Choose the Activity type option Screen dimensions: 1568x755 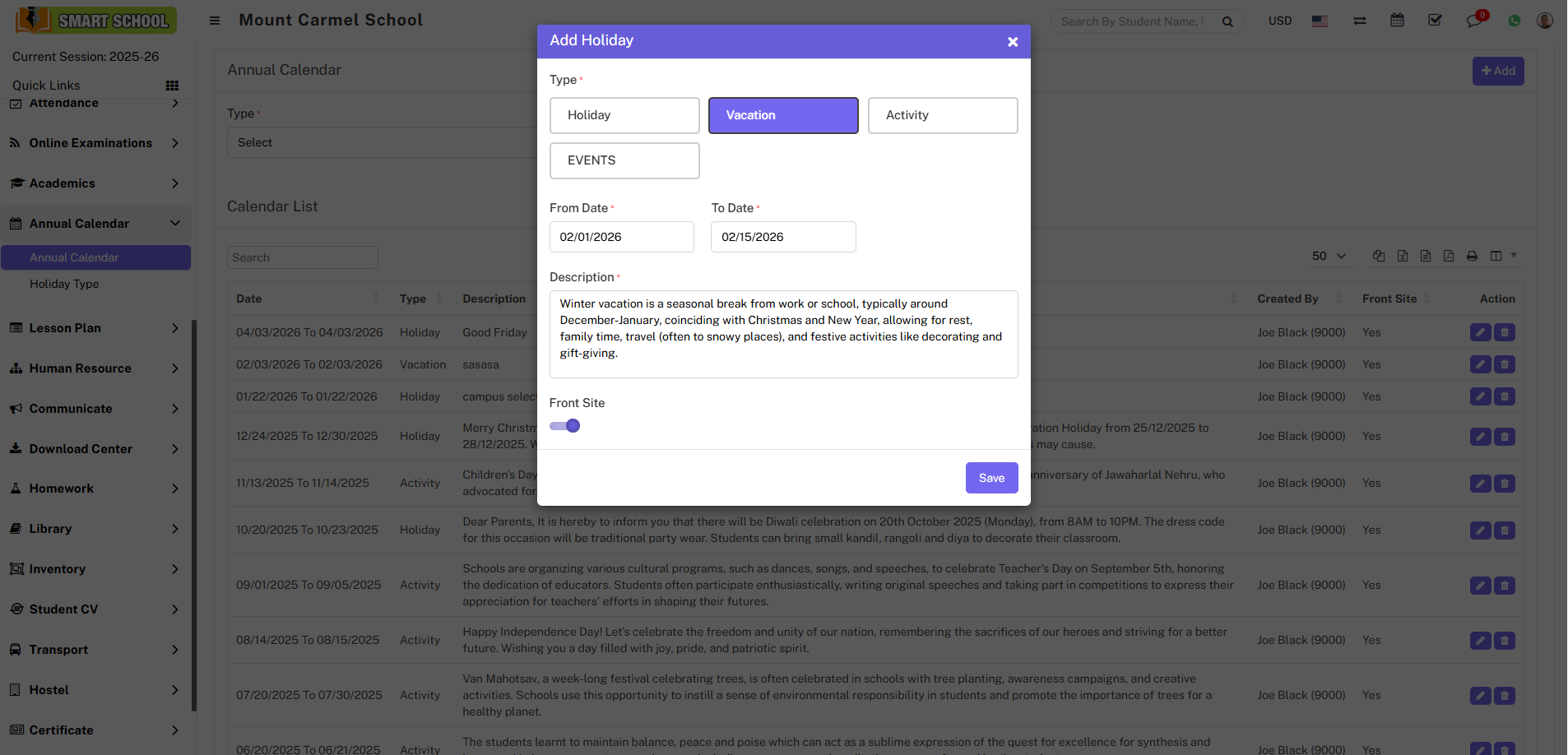point(943,115)
